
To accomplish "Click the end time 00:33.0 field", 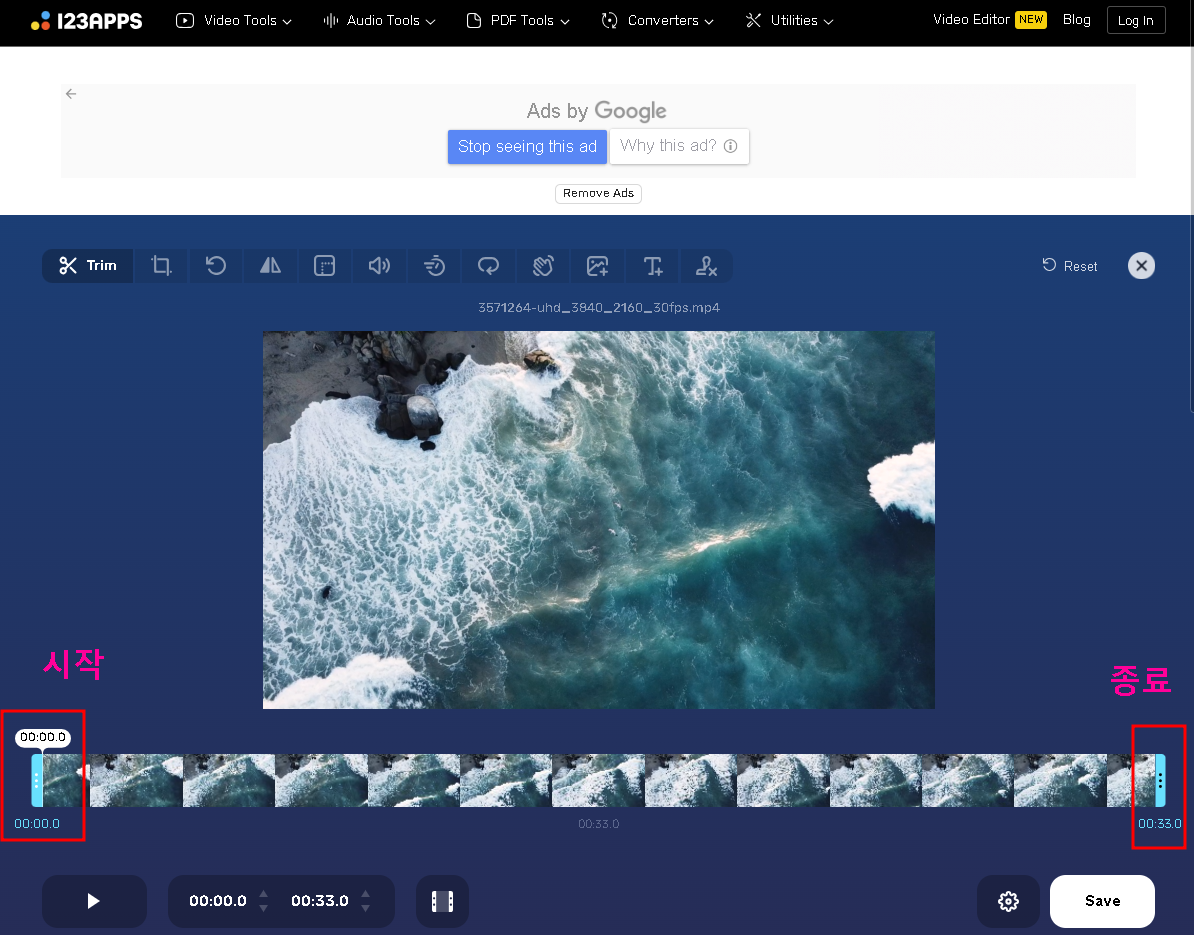I will click(320, 901).
